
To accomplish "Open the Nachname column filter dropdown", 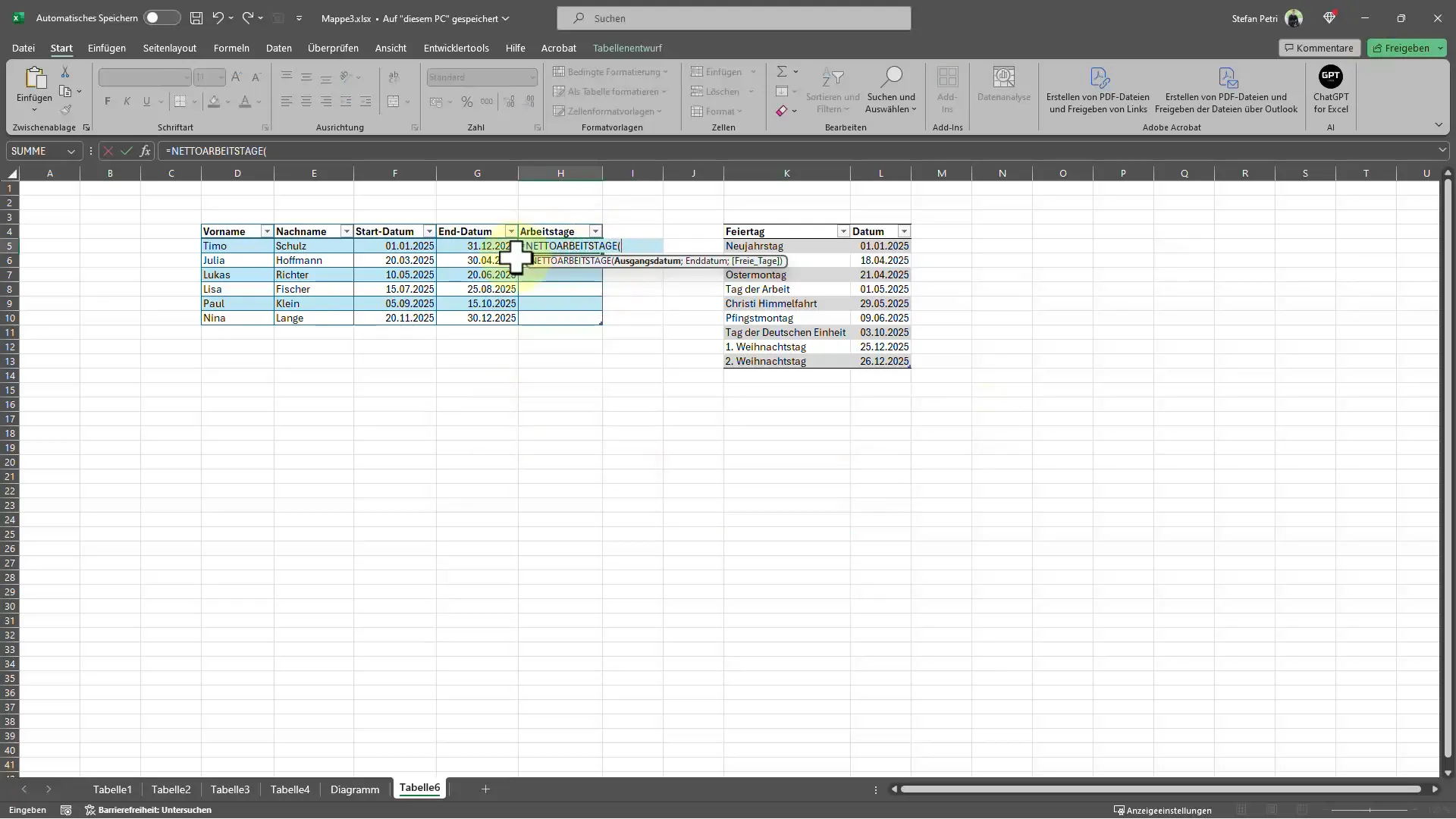I will pyautogui.click(x=347, y=231).
